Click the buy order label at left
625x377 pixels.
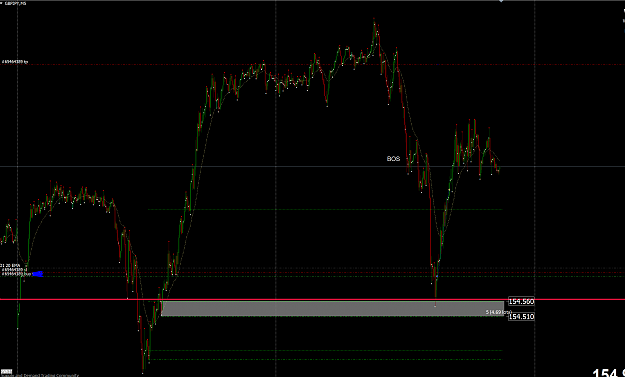pyautogui.click(x=17, y=274)
